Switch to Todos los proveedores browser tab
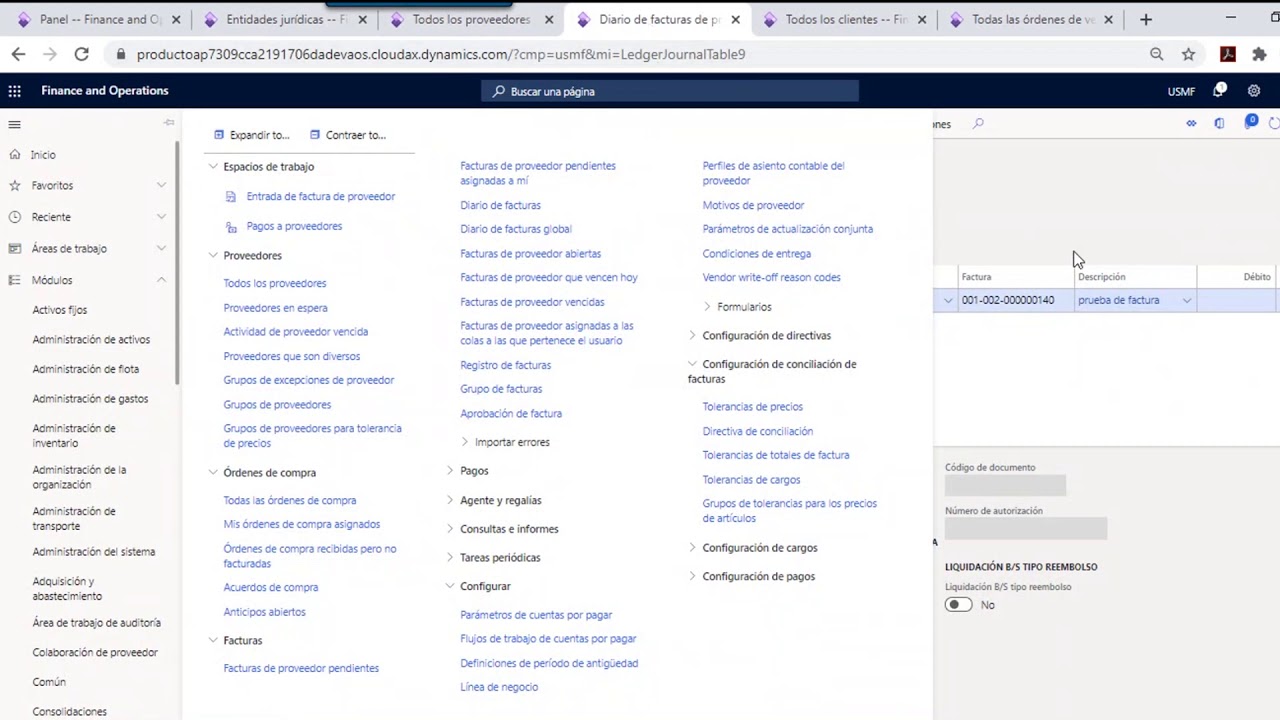 tap(472, 19)
